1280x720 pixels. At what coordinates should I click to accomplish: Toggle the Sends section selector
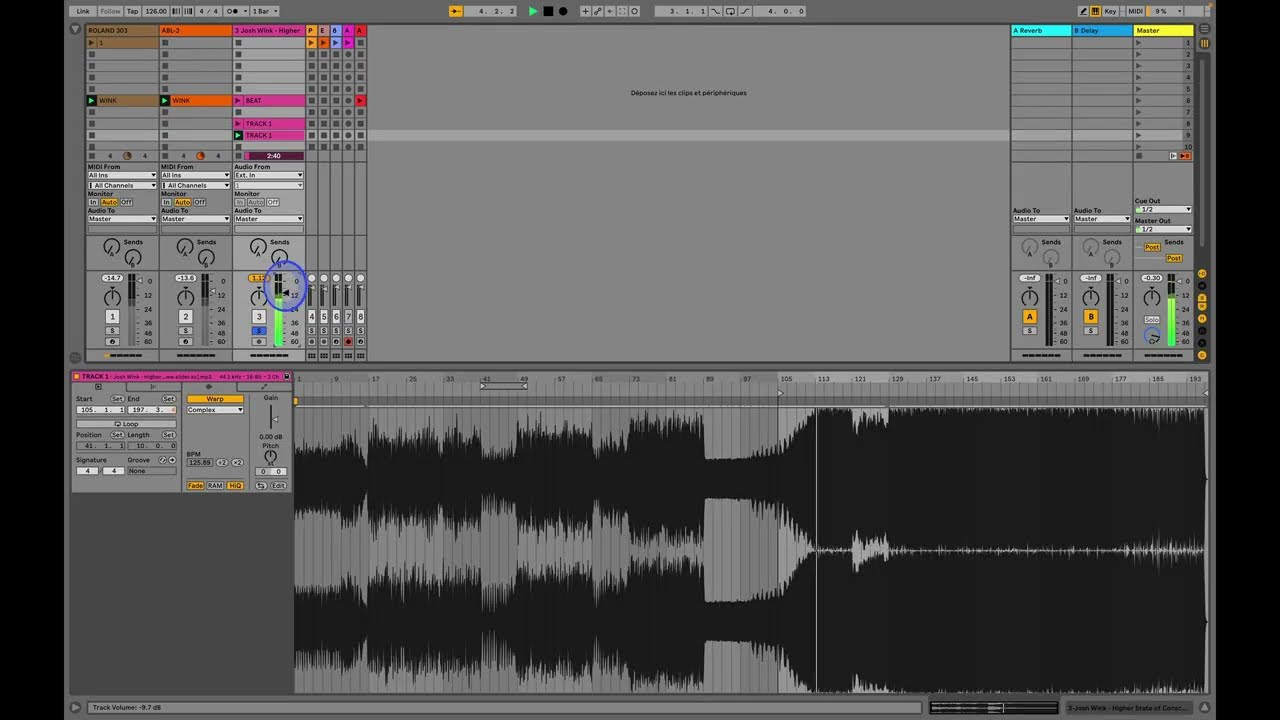1201,297
